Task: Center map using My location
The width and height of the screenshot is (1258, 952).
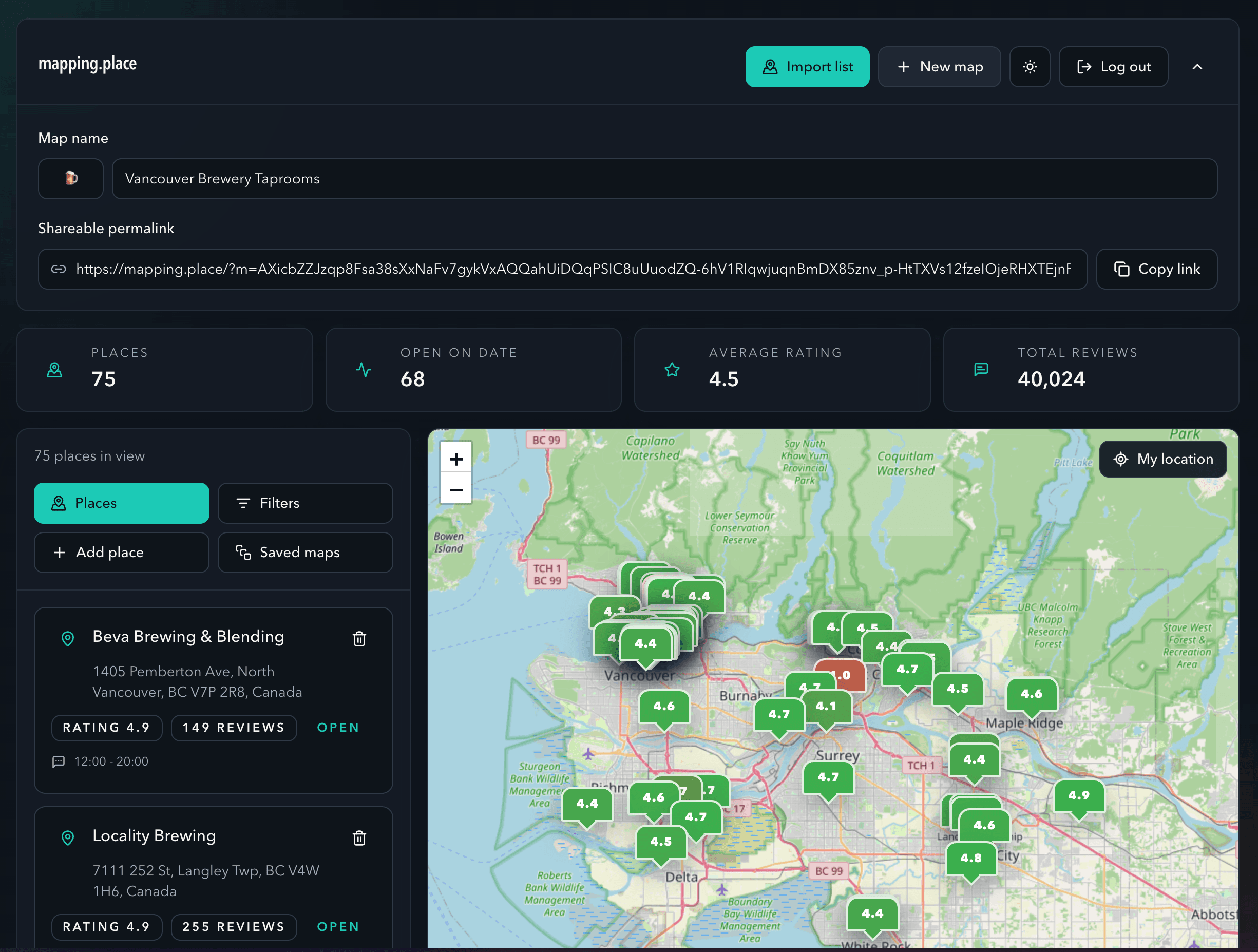Action: (1162, 459)
